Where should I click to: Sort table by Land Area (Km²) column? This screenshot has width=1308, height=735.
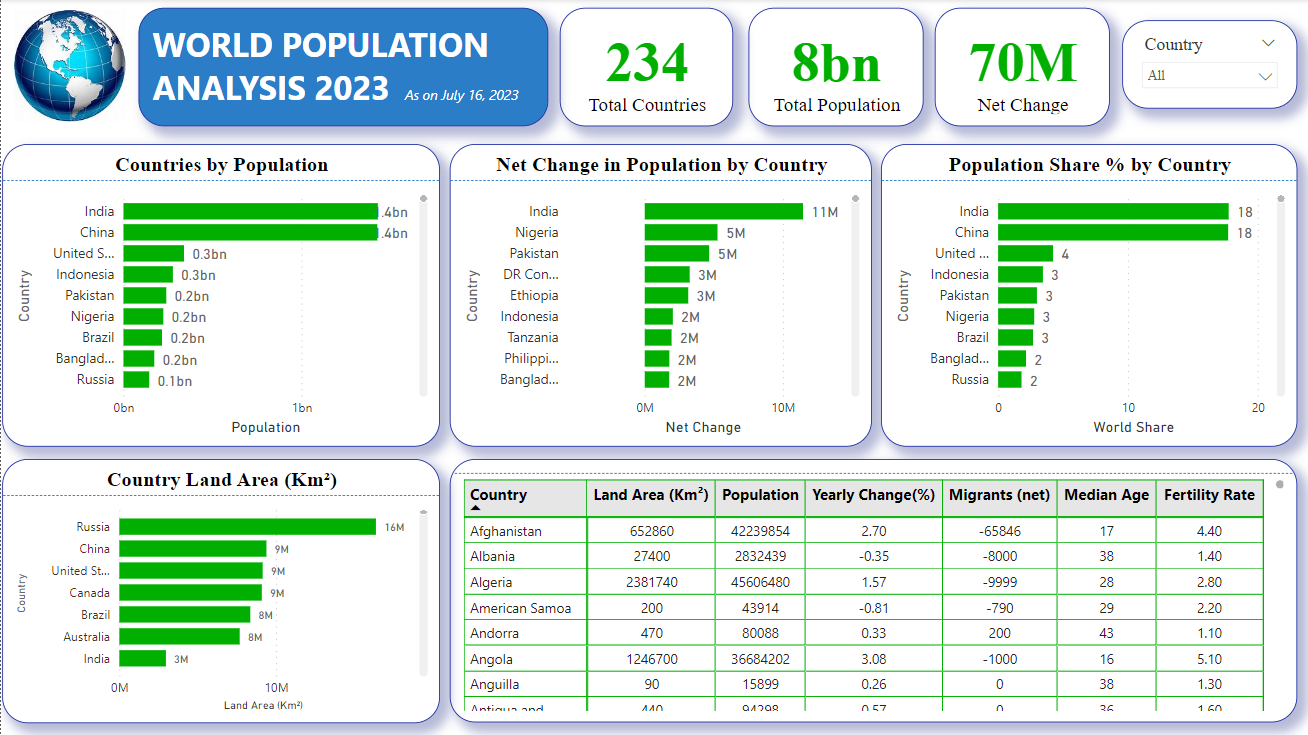(x=650, y=495)
